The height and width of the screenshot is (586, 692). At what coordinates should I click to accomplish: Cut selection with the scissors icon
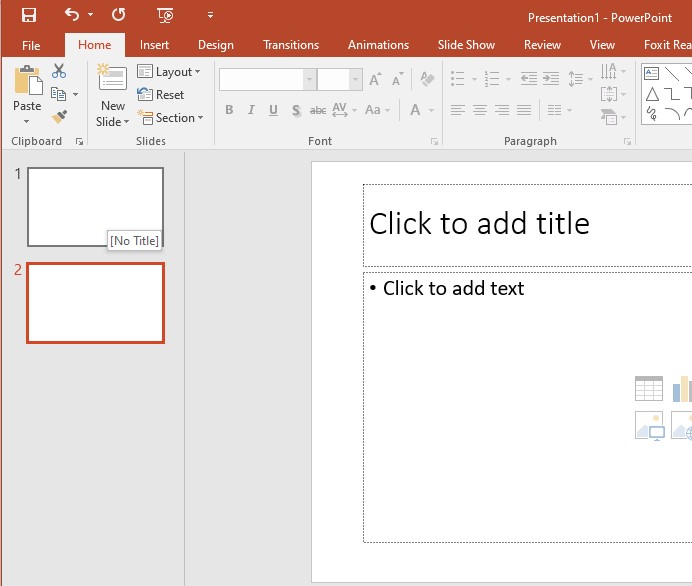(59, 71)
